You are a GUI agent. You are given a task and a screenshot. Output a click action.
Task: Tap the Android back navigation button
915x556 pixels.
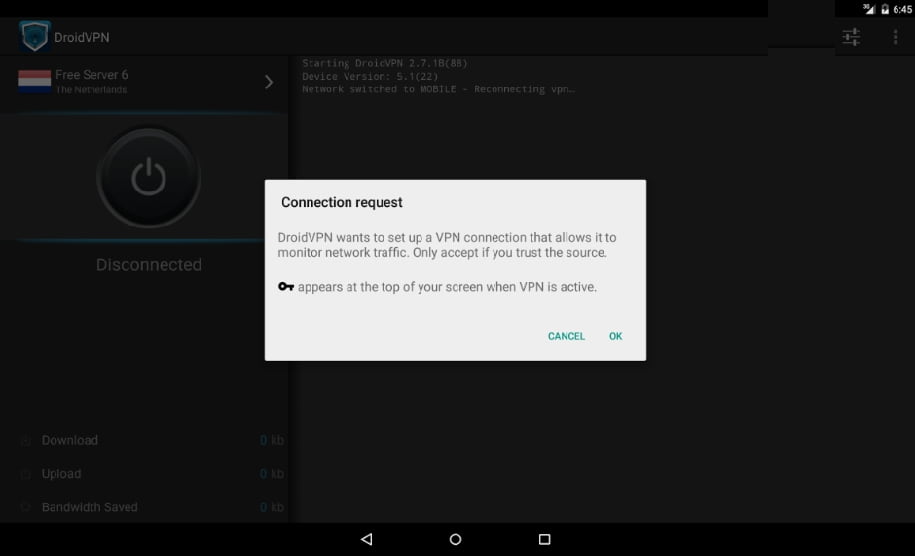(366, 539)
